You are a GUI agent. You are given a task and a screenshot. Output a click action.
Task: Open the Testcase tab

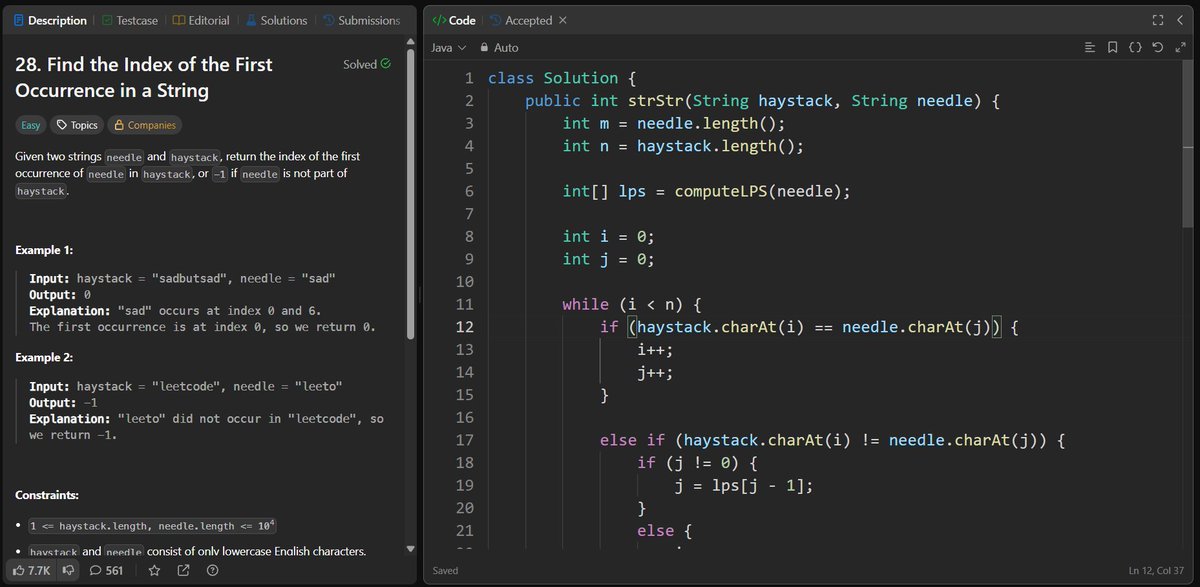click(x=129, y=20)
